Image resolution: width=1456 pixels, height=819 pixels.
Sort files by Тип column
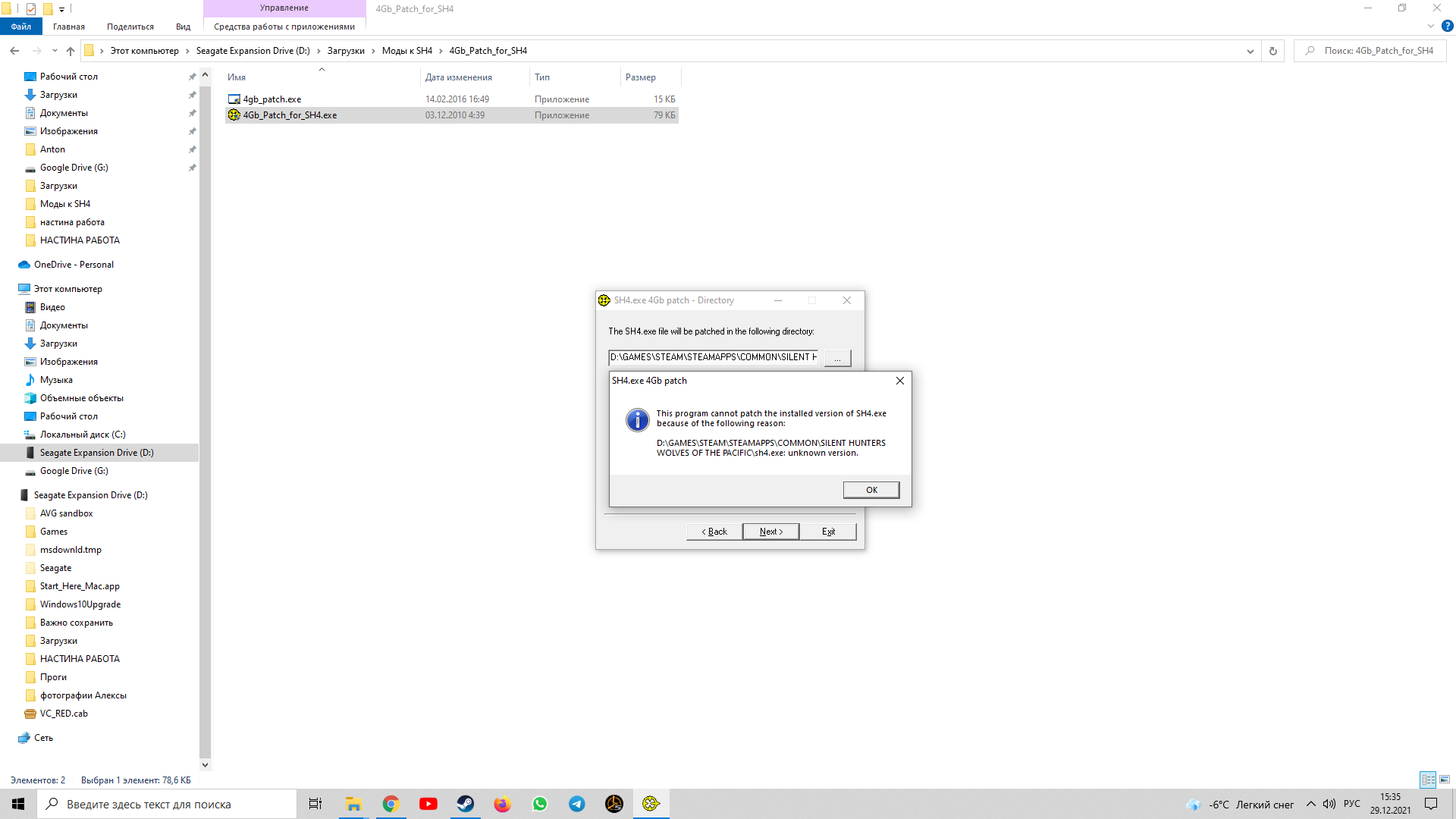pos(574,77)
